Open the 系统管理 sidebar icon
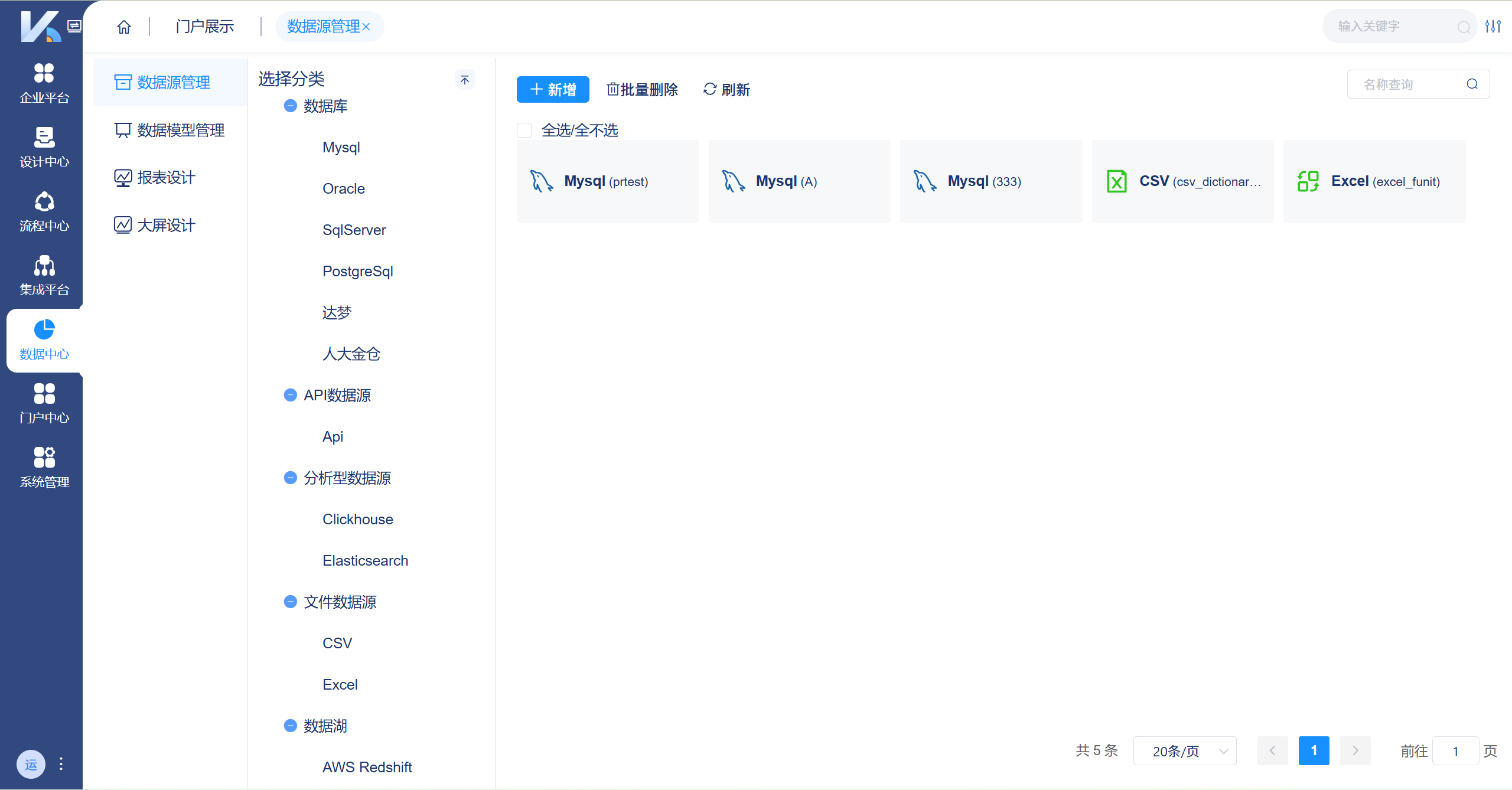Viewport: 1512px width, 790px height. pos(44,466)
